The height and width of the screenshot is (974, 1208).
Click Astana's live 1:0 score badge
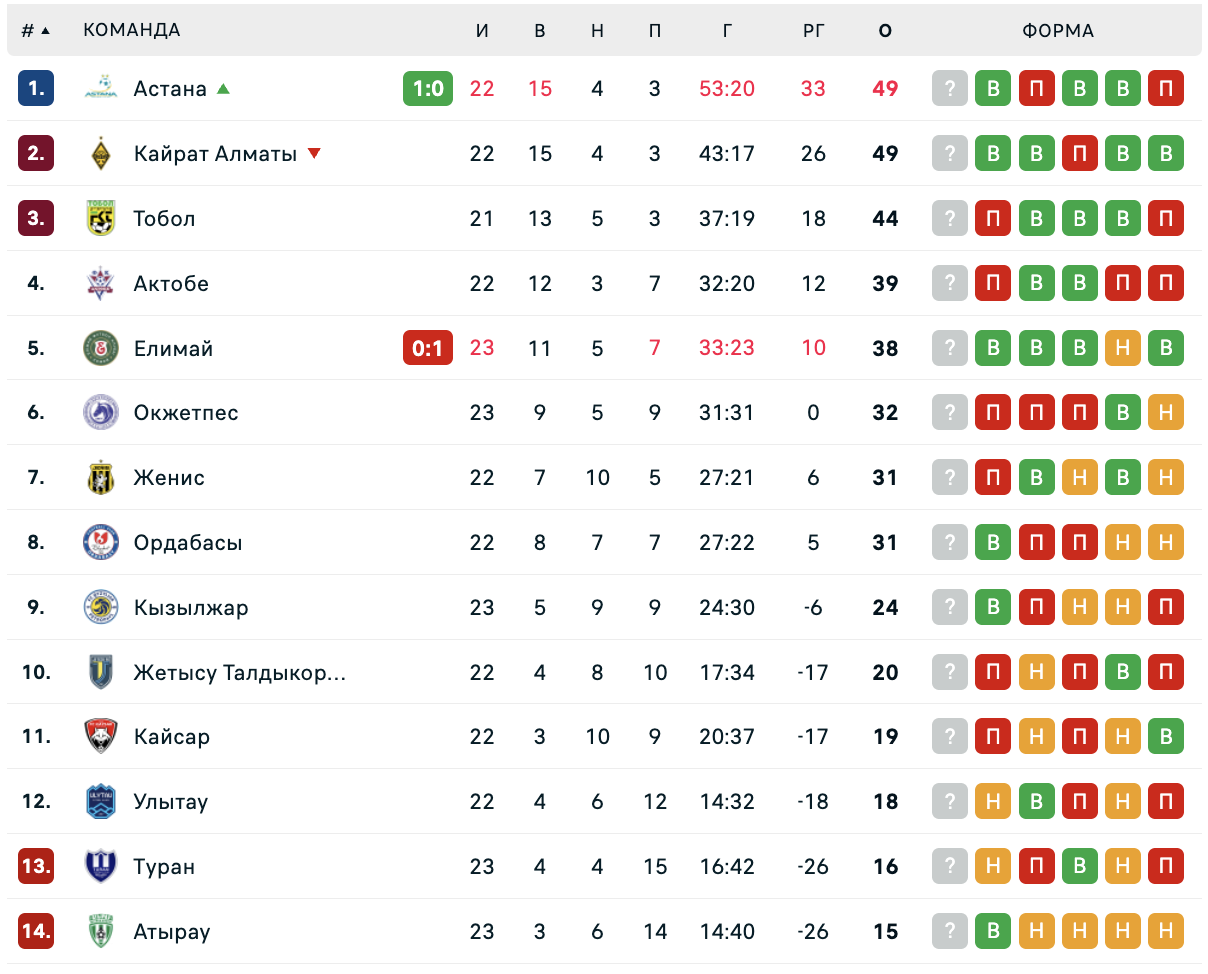(428, 88)
